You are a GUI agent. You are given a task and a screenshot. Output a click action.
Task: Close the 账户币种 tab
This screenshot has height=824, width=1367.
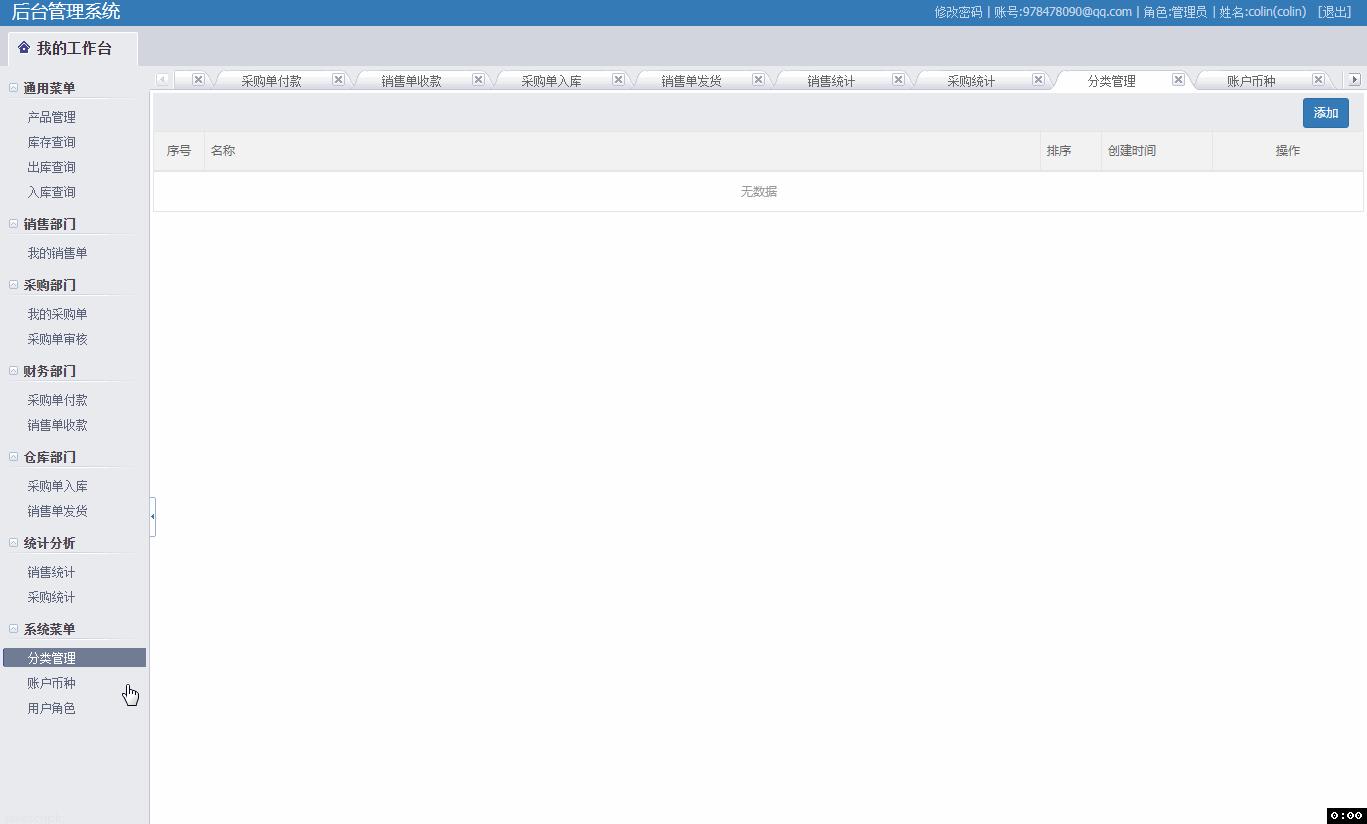(x=1318, y=78)
